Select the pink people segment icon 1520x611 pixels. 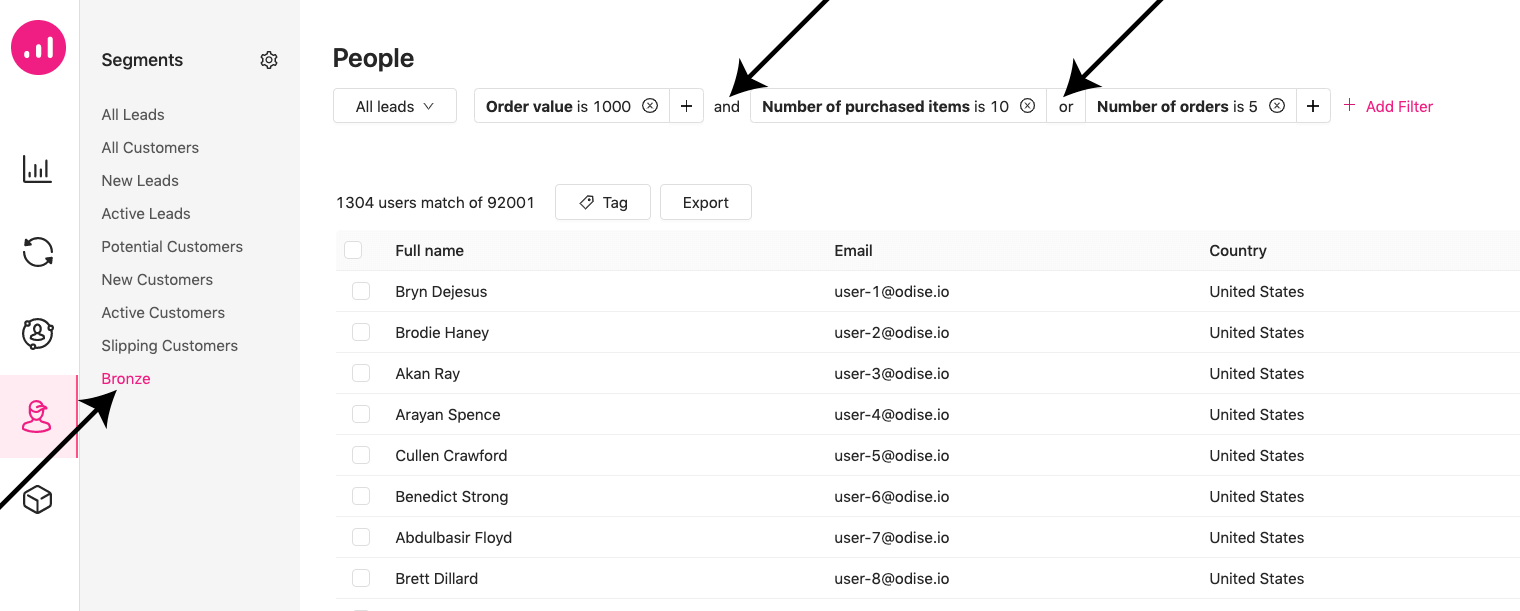coord(37,416)
